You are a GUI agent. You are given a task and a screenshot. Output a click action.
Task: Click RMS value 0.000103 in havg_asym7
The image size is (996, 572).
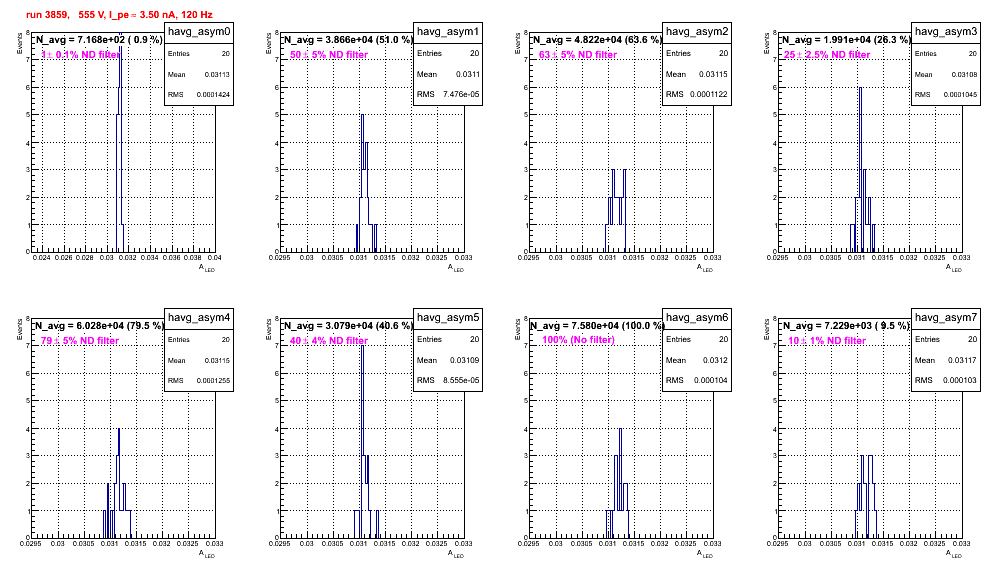pos(962,381)
